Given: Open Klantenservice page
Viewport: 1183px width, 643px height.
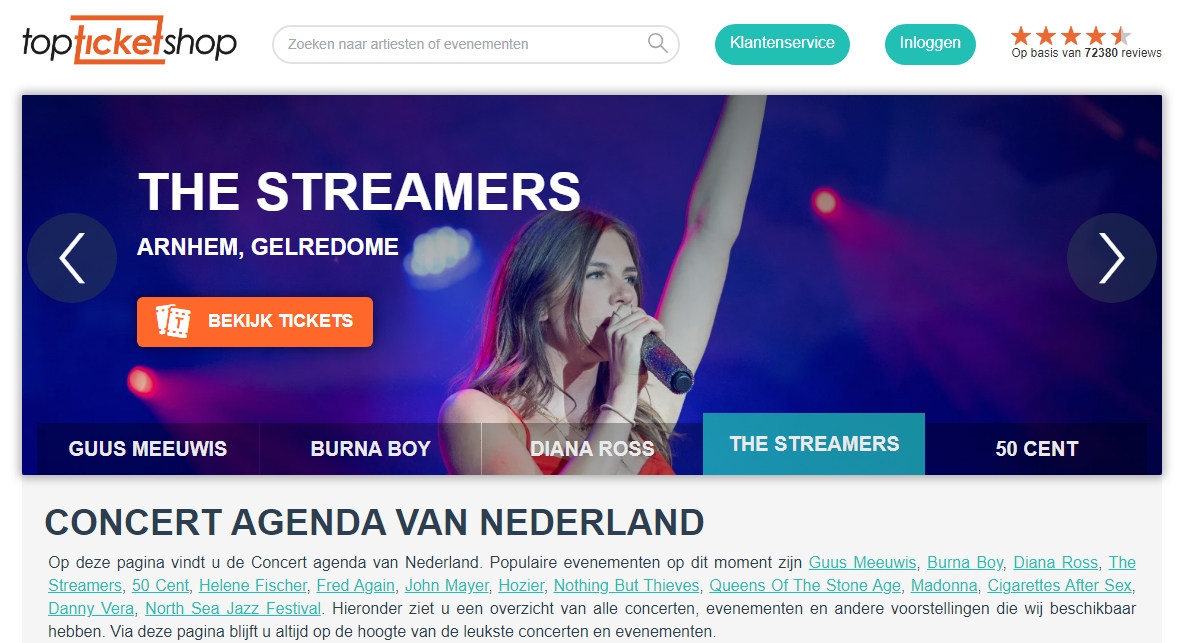Looking at the screenshot, I should pyautogui.click(x=782, y=44).
